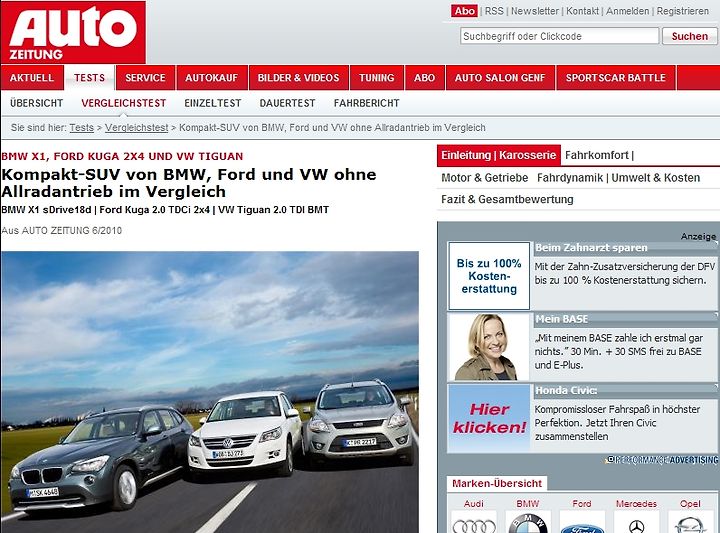
Task: Click the blonde woman BASE ad image
Action: [x=489, y=347]
